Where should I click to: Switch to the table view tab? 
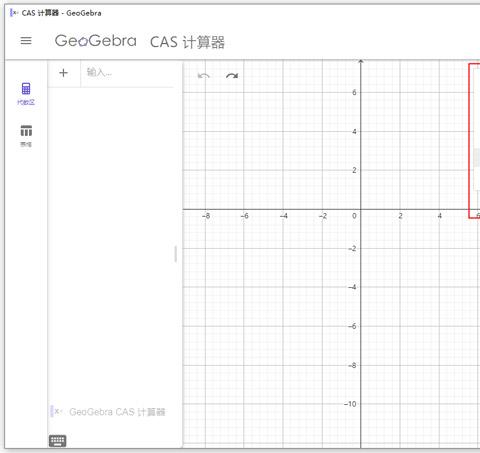tap(26, 136)
